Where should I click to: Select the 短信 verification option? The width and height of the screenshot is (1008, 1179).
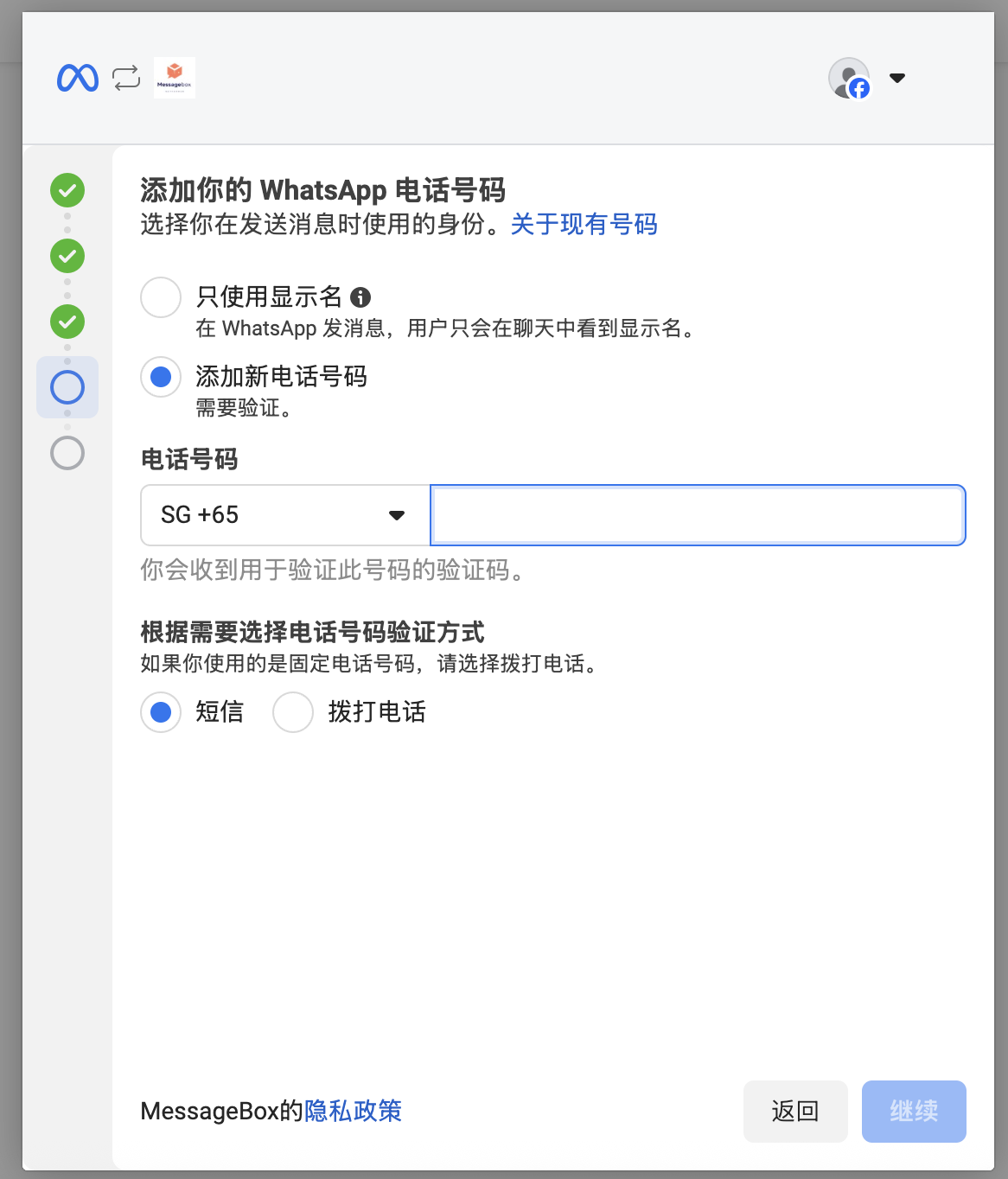coord(160,712)
